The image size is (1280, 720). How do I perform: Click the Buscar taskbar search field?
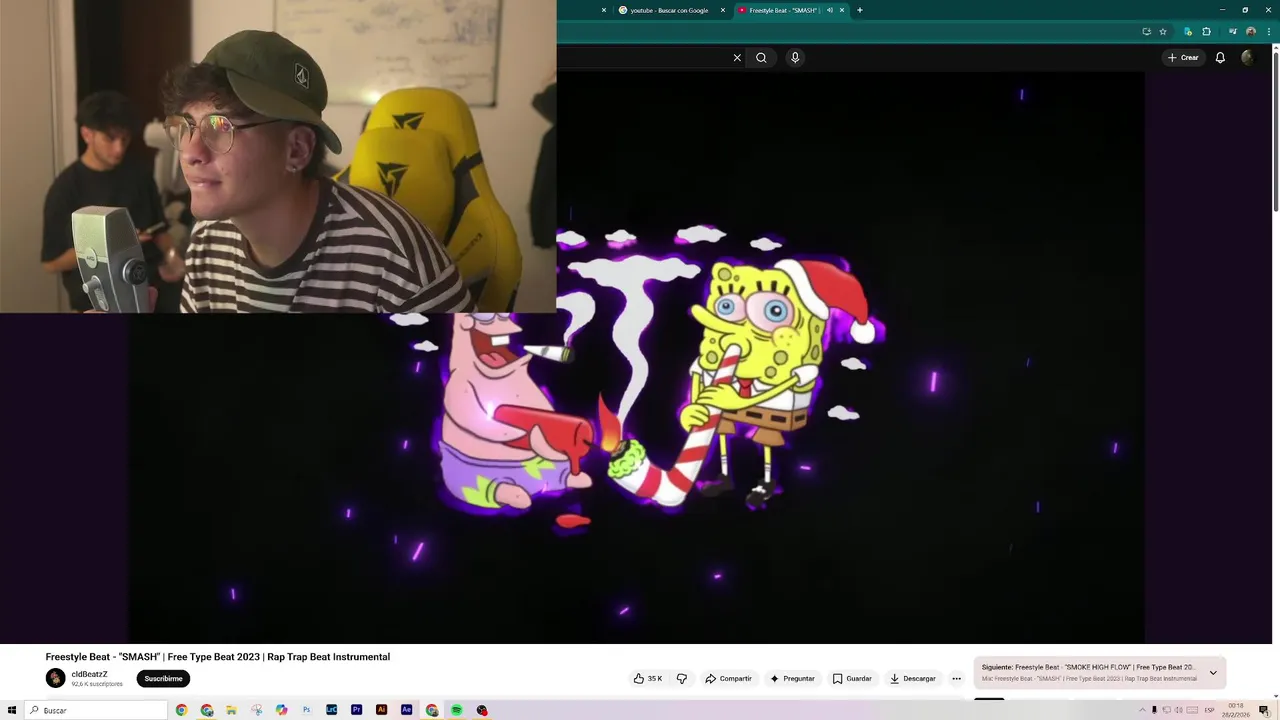[97, 710]
